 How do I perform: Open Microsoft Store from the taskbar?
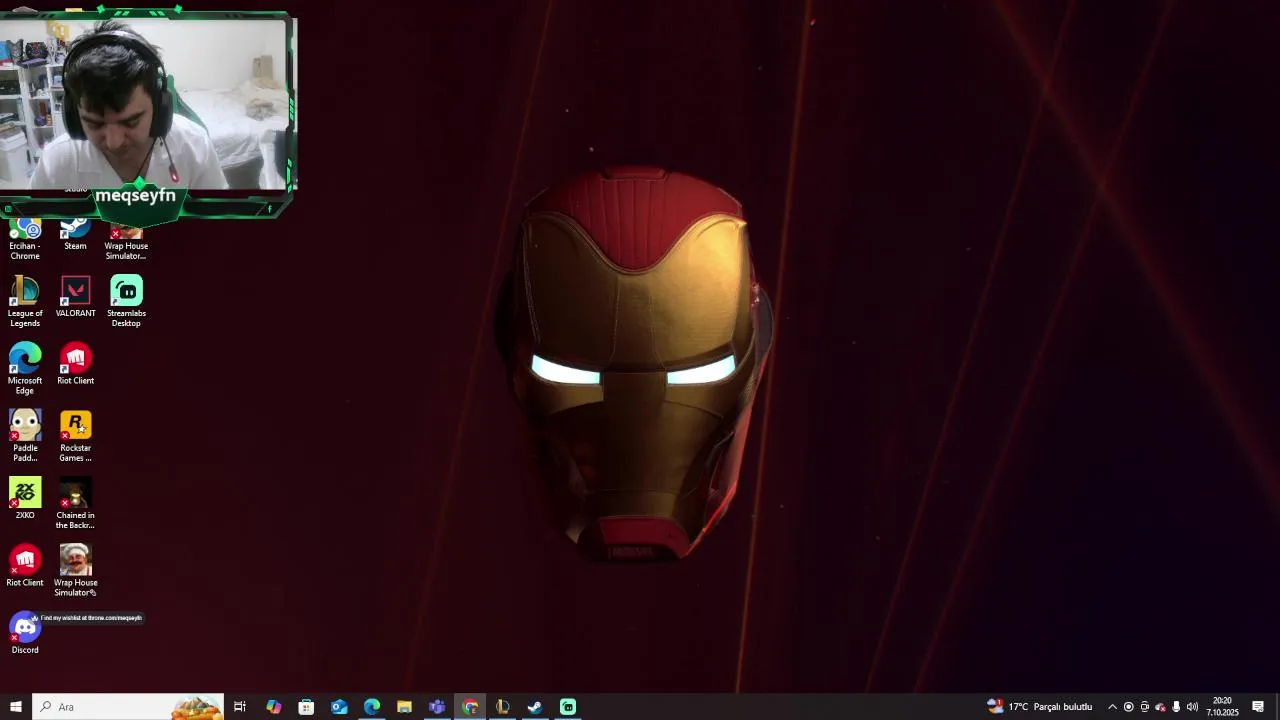(306, 707)
